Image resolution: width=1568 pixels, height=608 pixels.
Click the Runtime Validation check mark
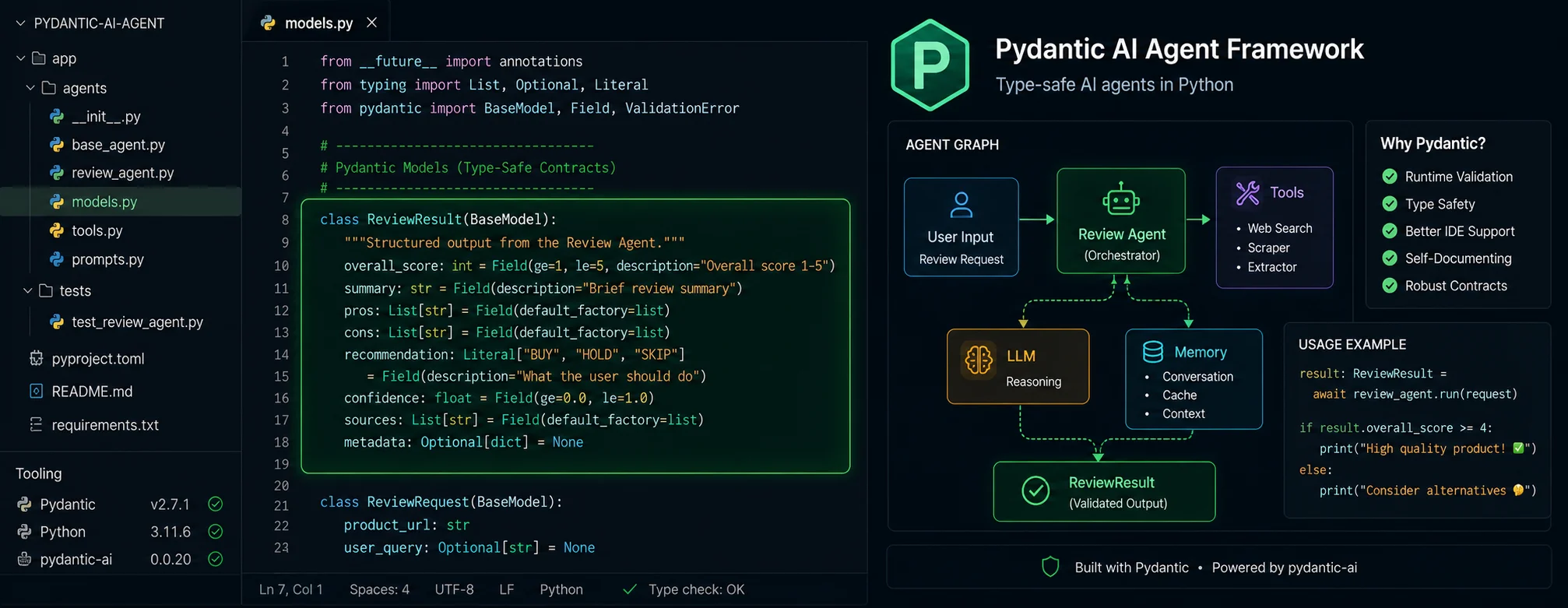coord(1390,177)
